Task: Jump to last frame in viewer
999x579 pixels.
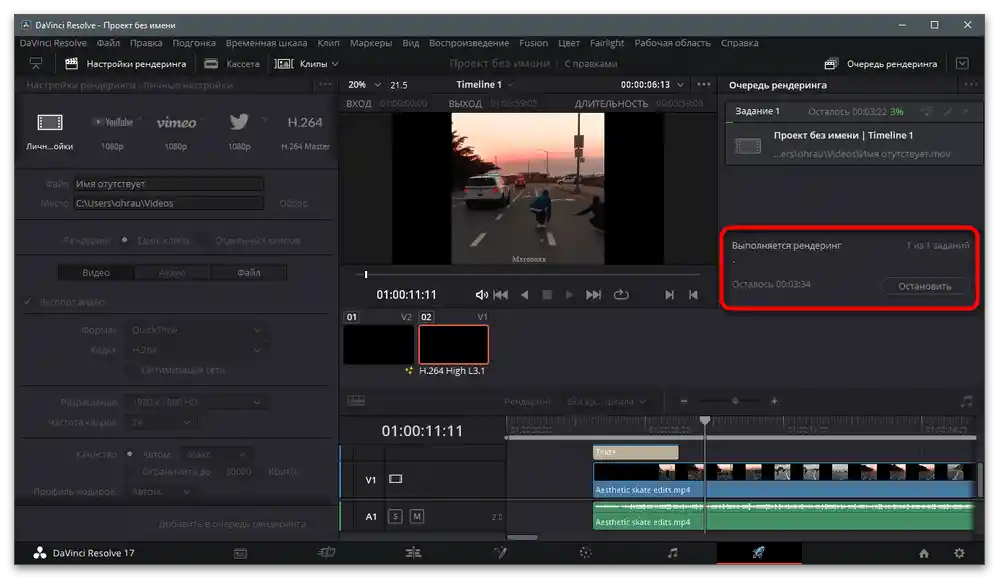Action: tap(593, 295)
